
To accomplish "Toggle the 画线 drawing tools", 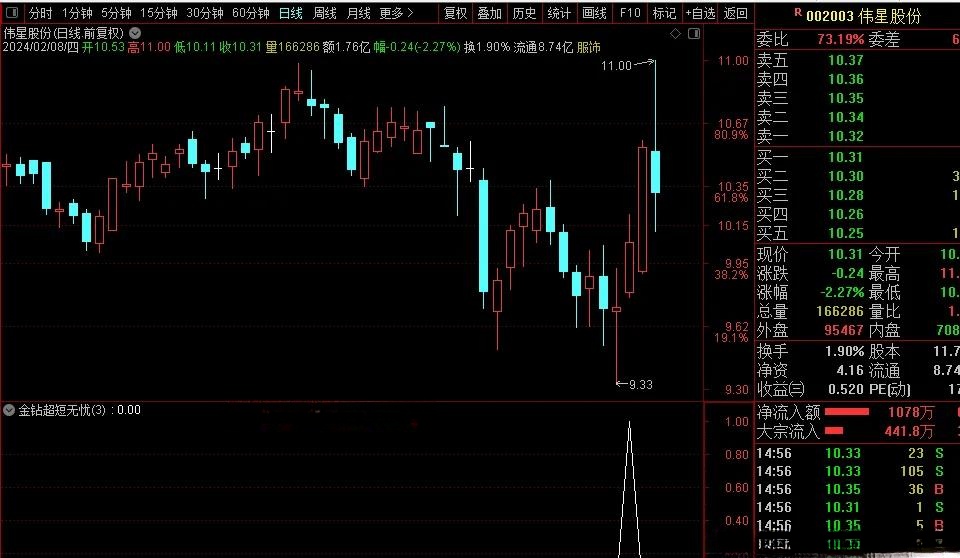I will point(594,13).
